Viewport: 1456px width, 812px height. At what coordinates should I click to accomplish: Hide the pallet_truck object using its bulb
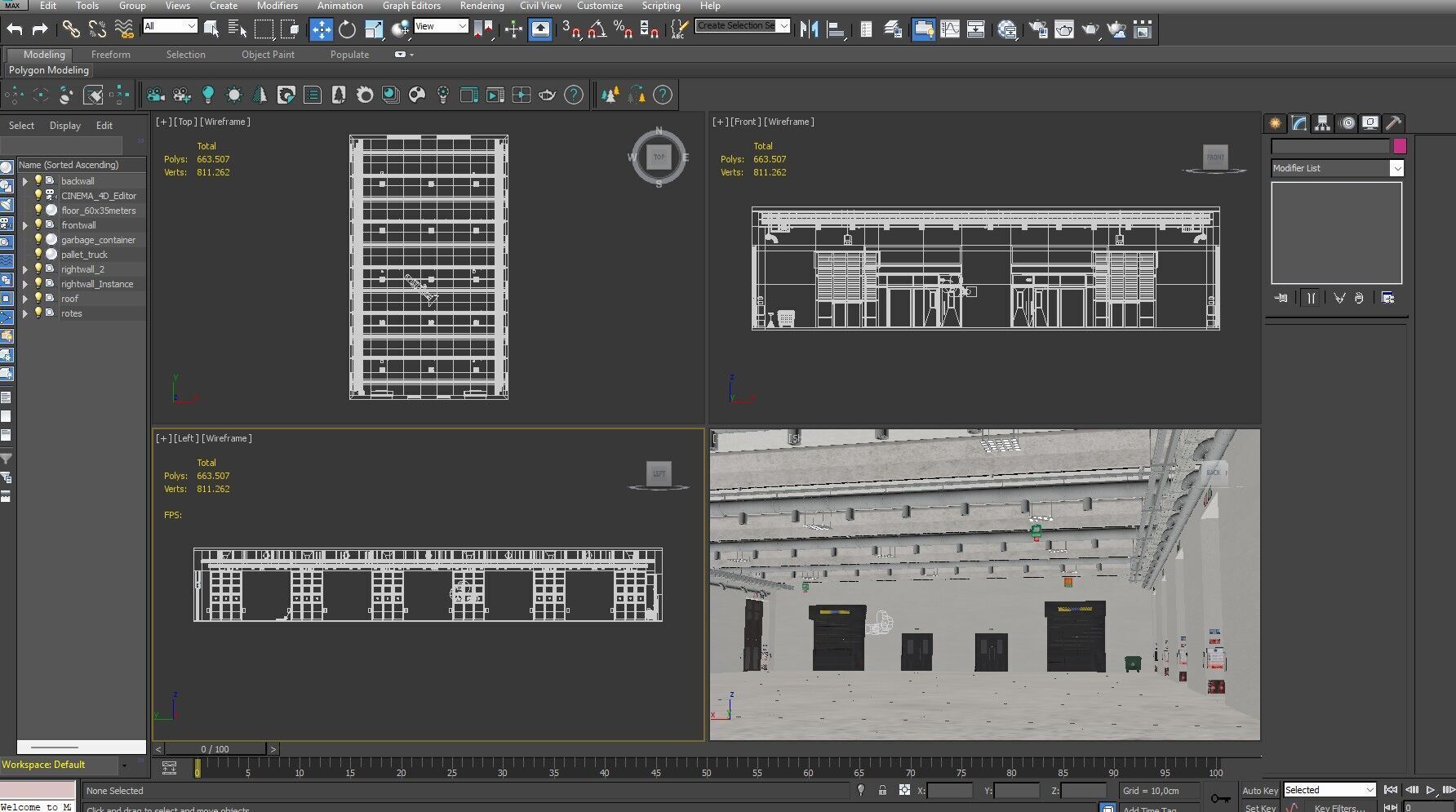tap(38, 254)
